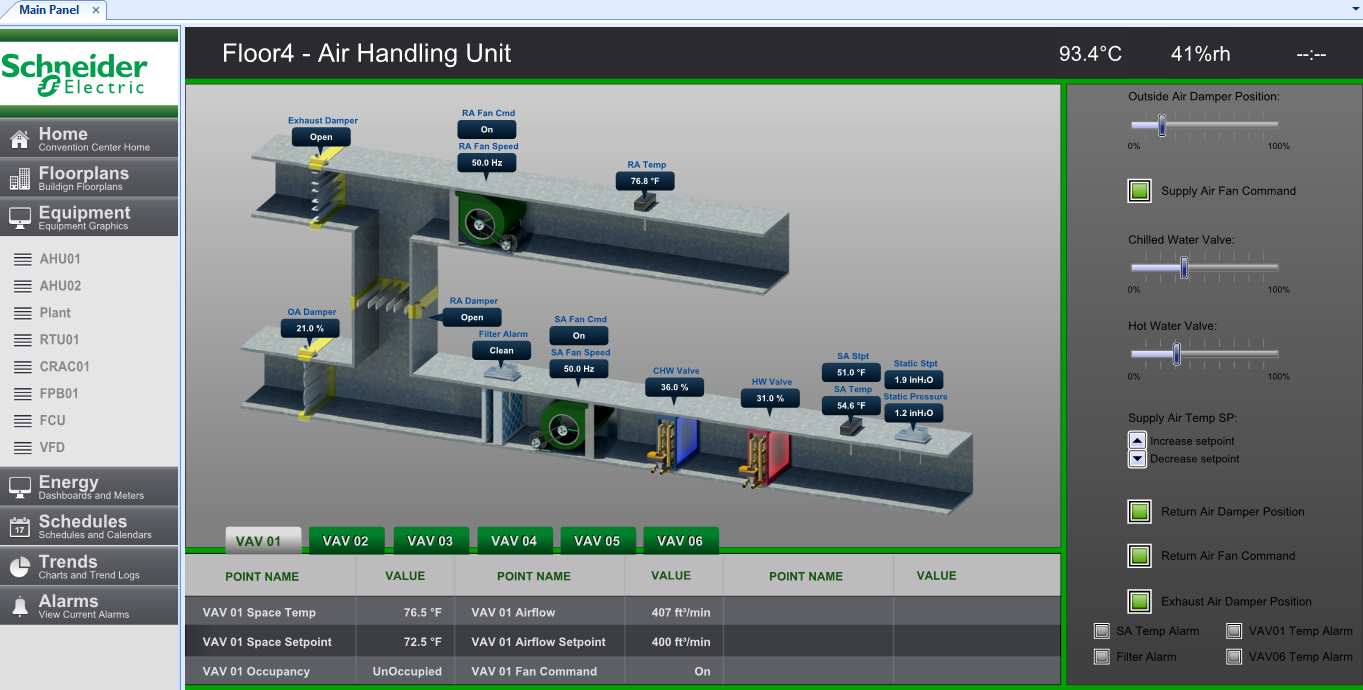The image size is (1363, 690).
Task: Toggle the Return Air Fan Command
Action: click(x=1139, y=556)
